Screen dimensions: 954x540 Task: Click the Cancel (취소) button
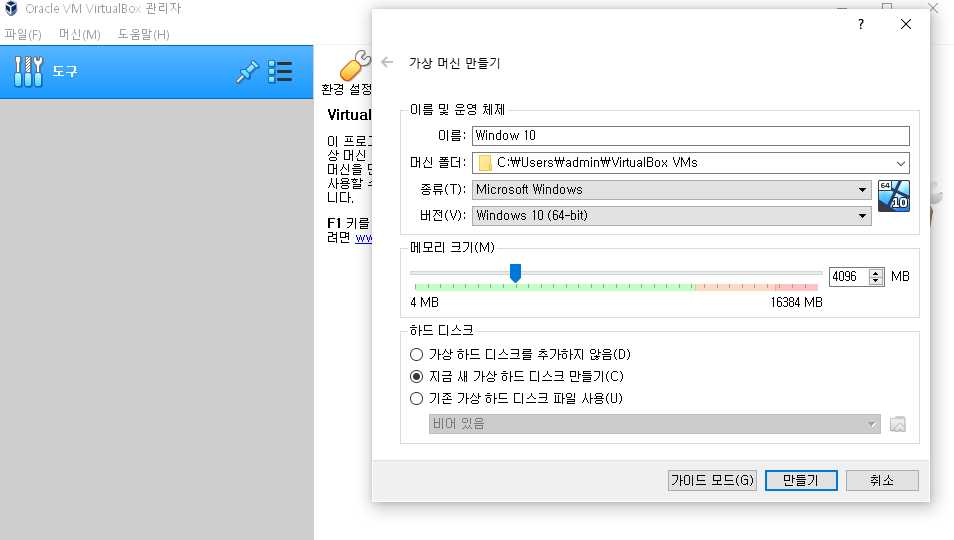point(882,480)
